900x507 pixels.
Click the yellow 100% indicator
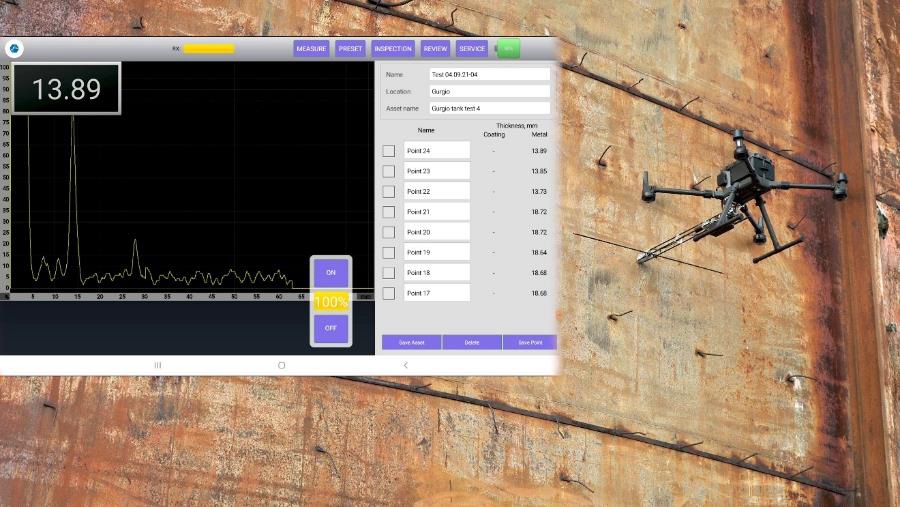tap(331, 301)
